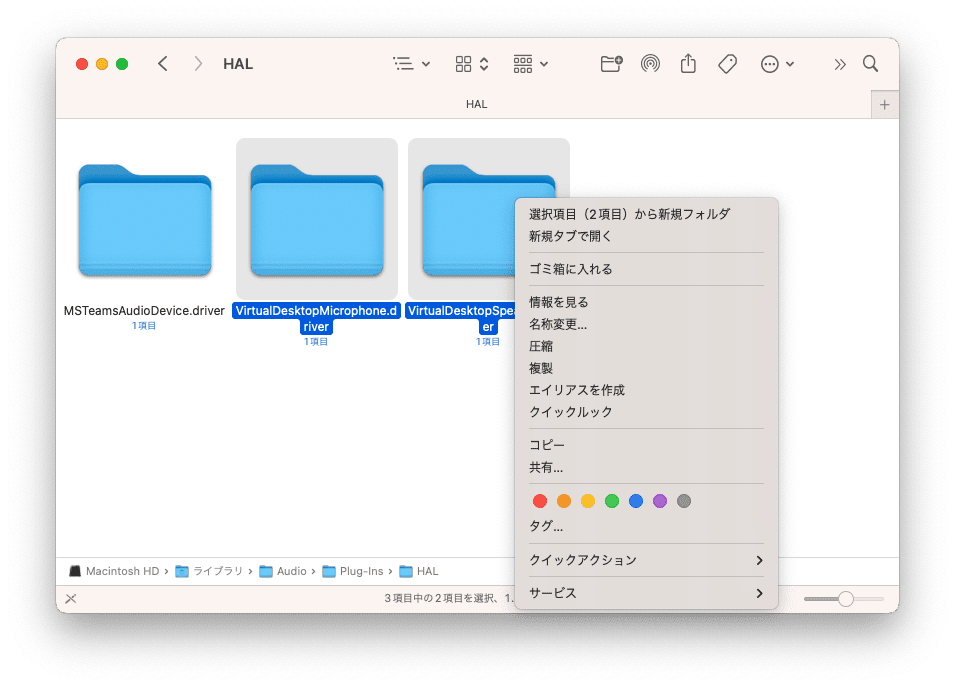Open the Finder search magnifier

tap(870, 64)
